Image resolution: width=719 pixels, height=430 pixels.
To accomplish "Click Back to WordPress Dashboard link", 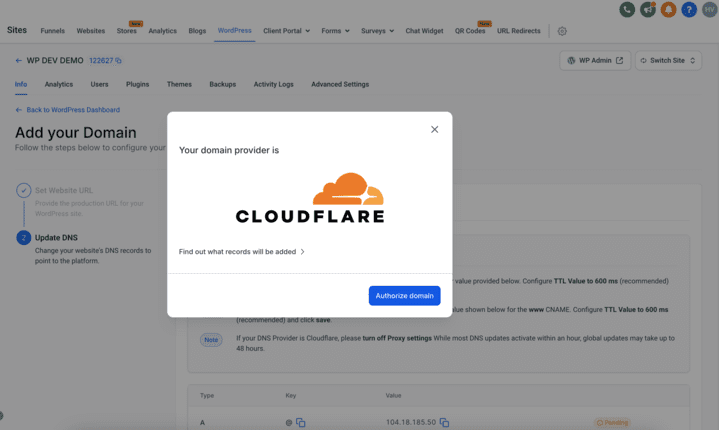I will (x=67, y=110).
